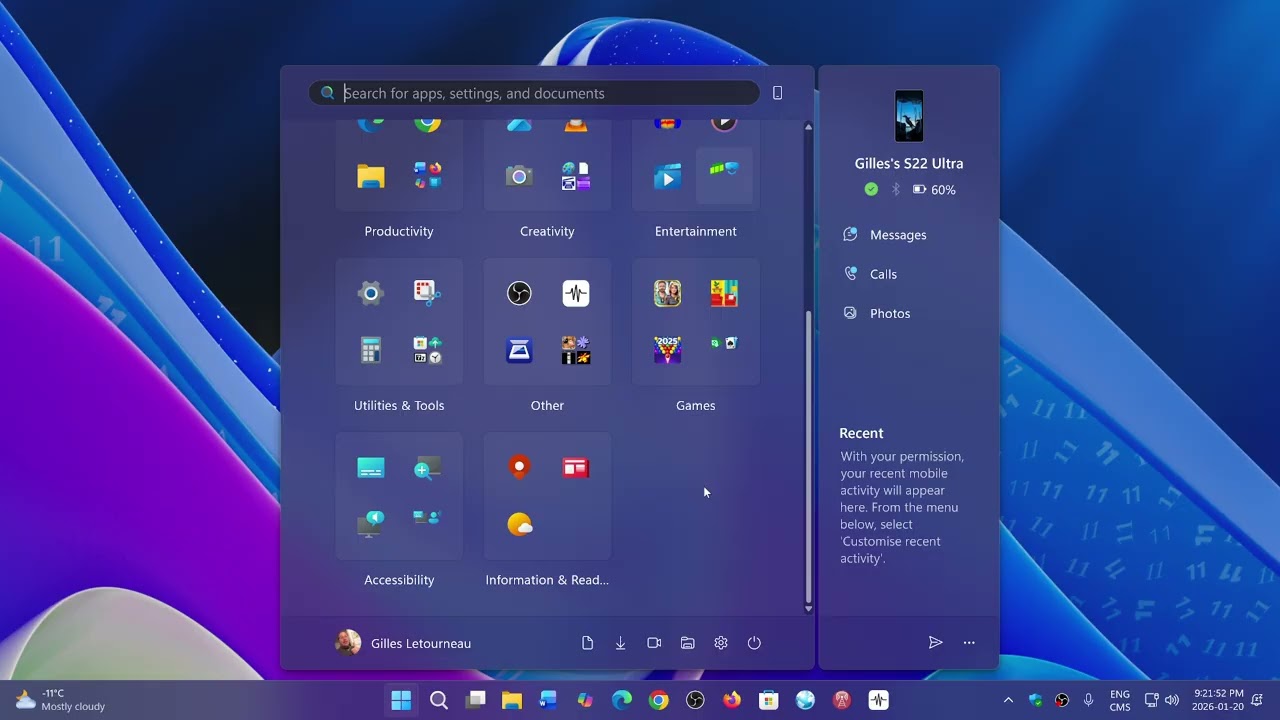
Task: Open File Explorer in the Productivity folder
Action: coord(371,176)
